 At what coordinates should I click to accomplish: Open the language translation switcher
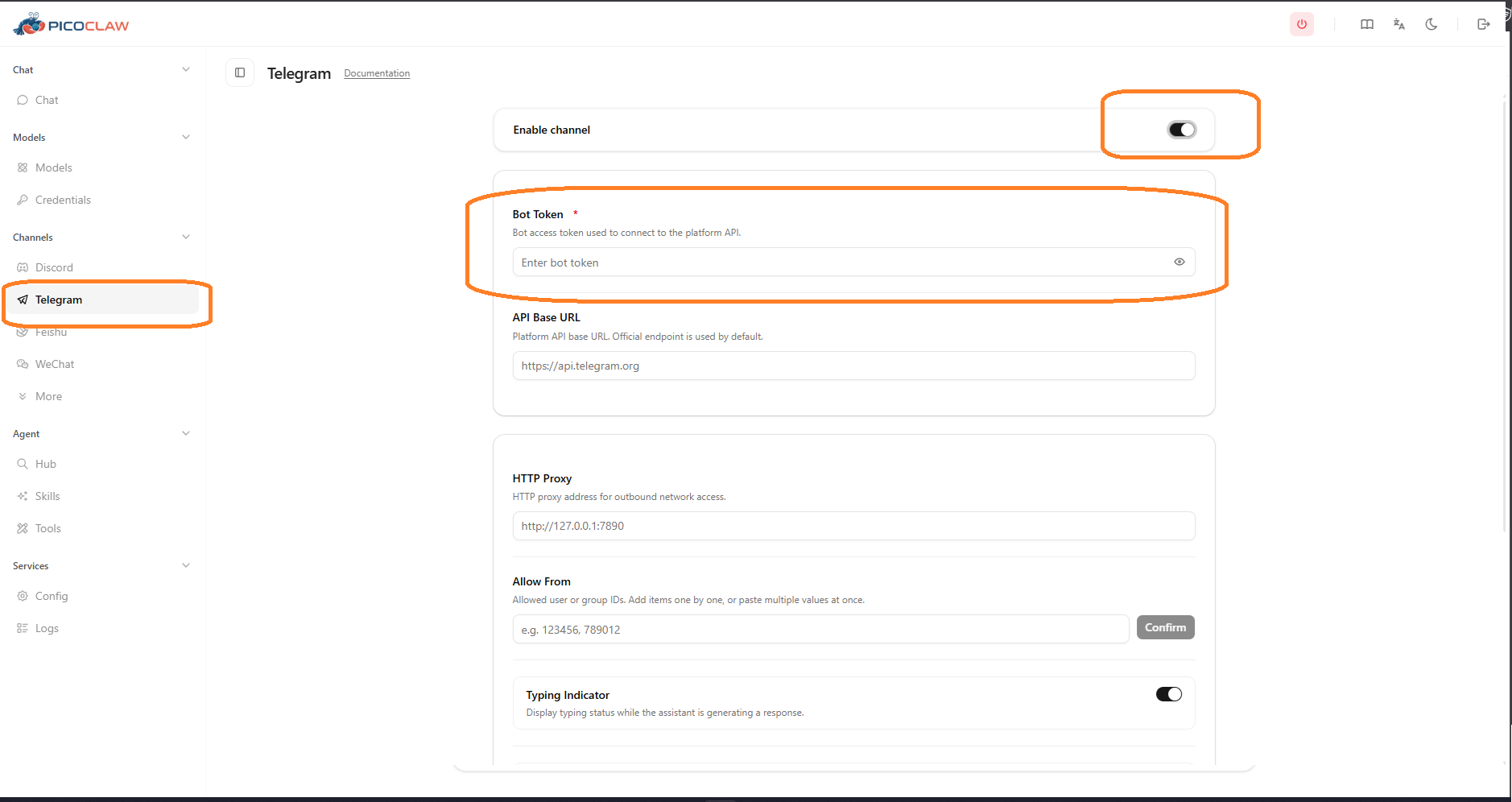pos(1399,24)
